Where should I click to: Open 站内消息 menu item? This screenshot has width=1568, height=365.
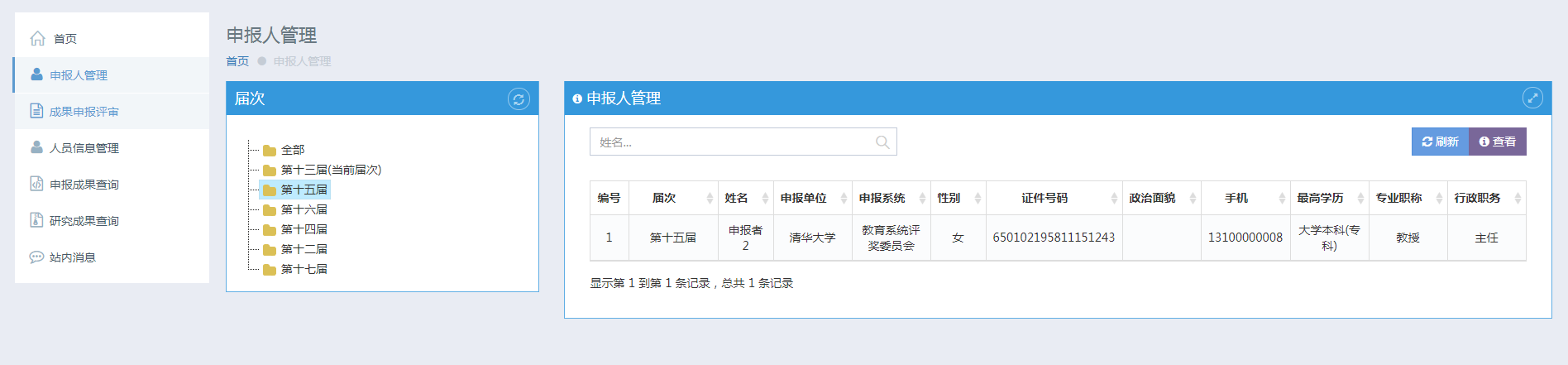tap(112, 257)
